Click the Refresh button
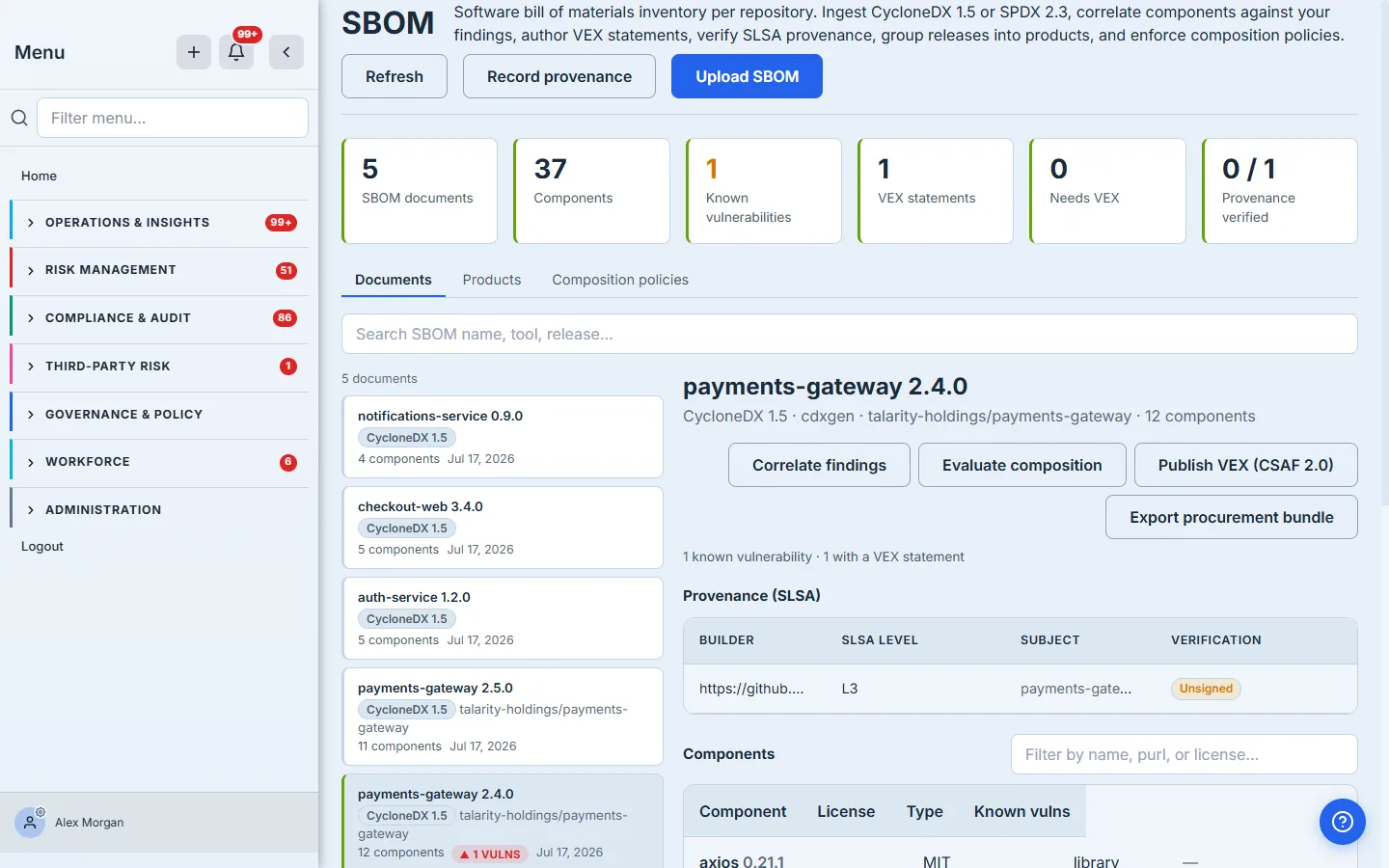Viewport: 1389px width, 868px height. pyautogui.click(x=395, y=76)
